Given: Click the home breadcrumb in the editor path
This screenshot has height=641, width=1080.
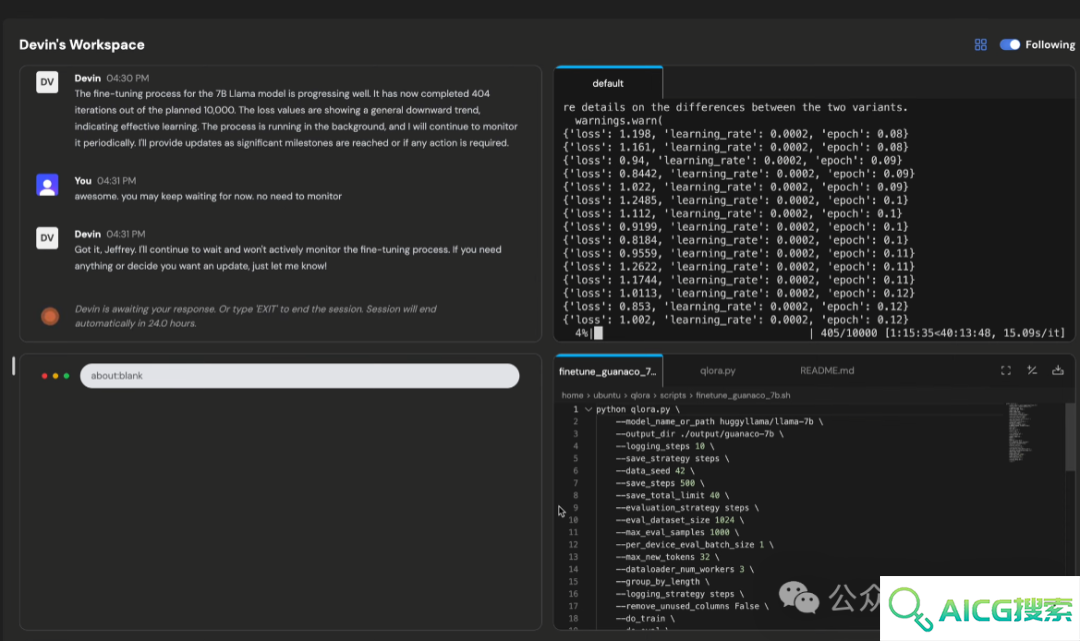Looking at the screenshot, I should (572, 395).
